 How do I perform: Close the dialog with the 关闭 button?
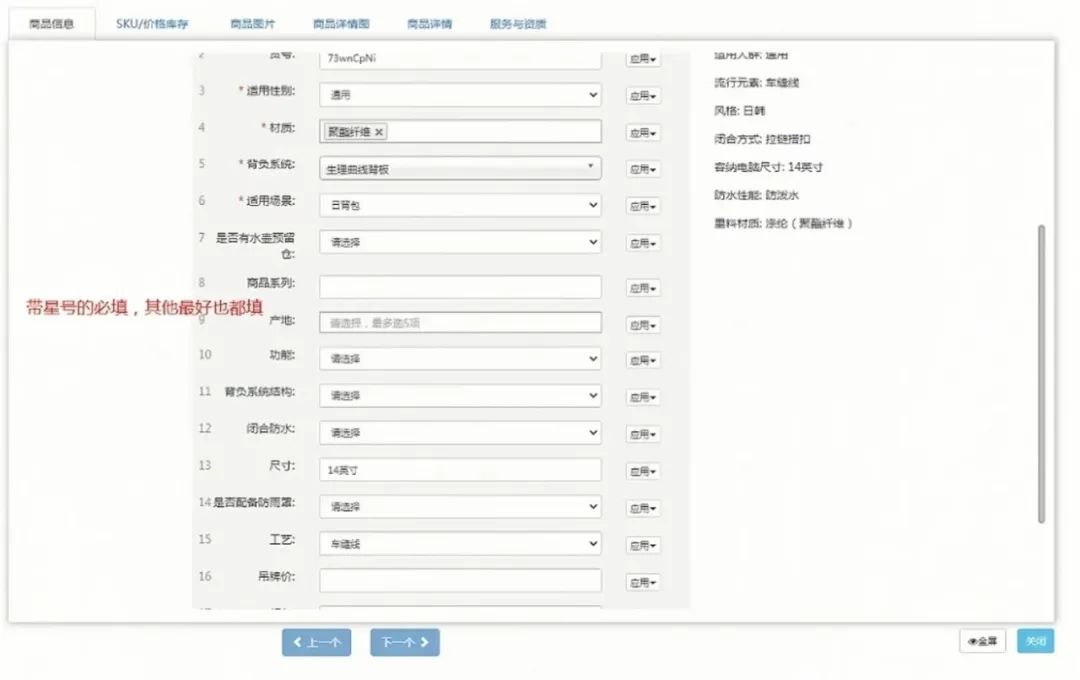tap(1036, 641)
